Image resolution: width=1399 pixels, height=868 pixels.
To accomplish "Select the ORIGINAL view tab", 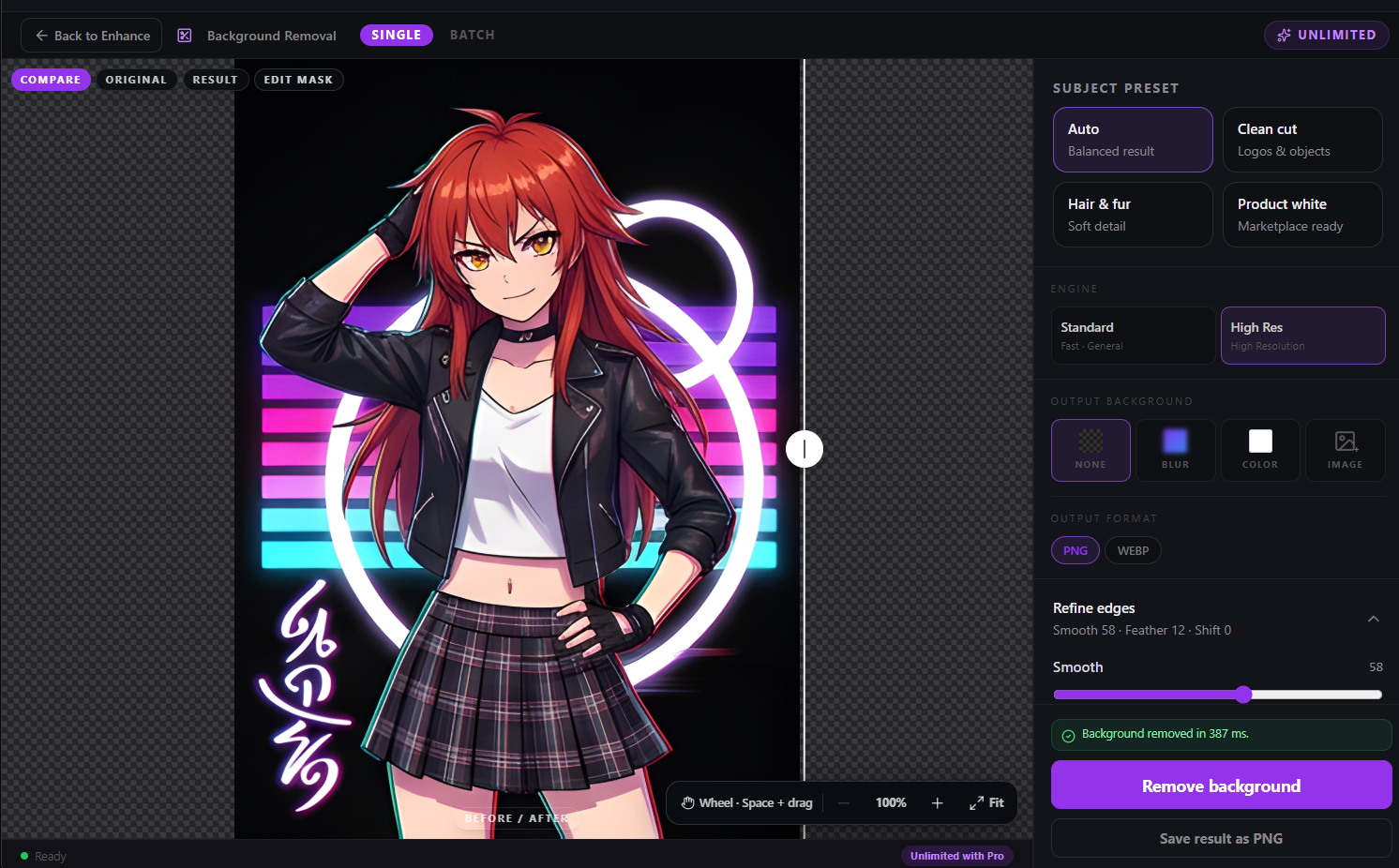I will point(136,80).
